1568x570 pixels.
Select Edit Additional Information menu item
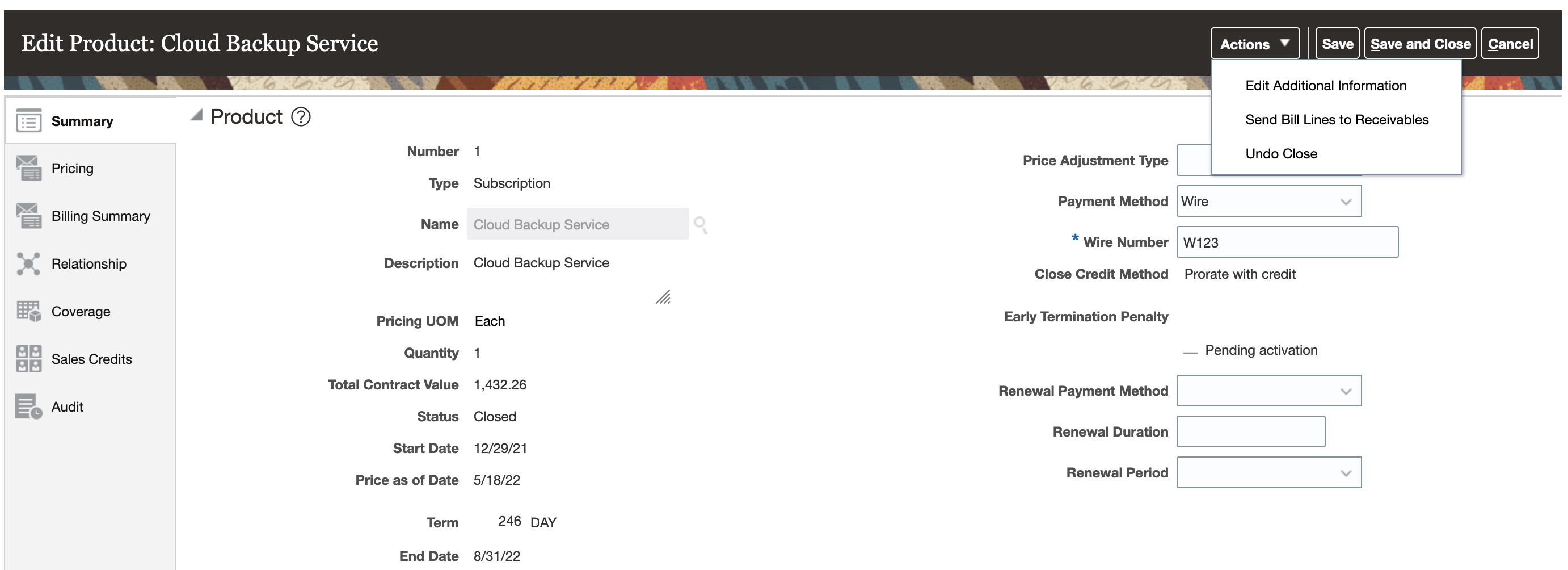pos(1325,86)
